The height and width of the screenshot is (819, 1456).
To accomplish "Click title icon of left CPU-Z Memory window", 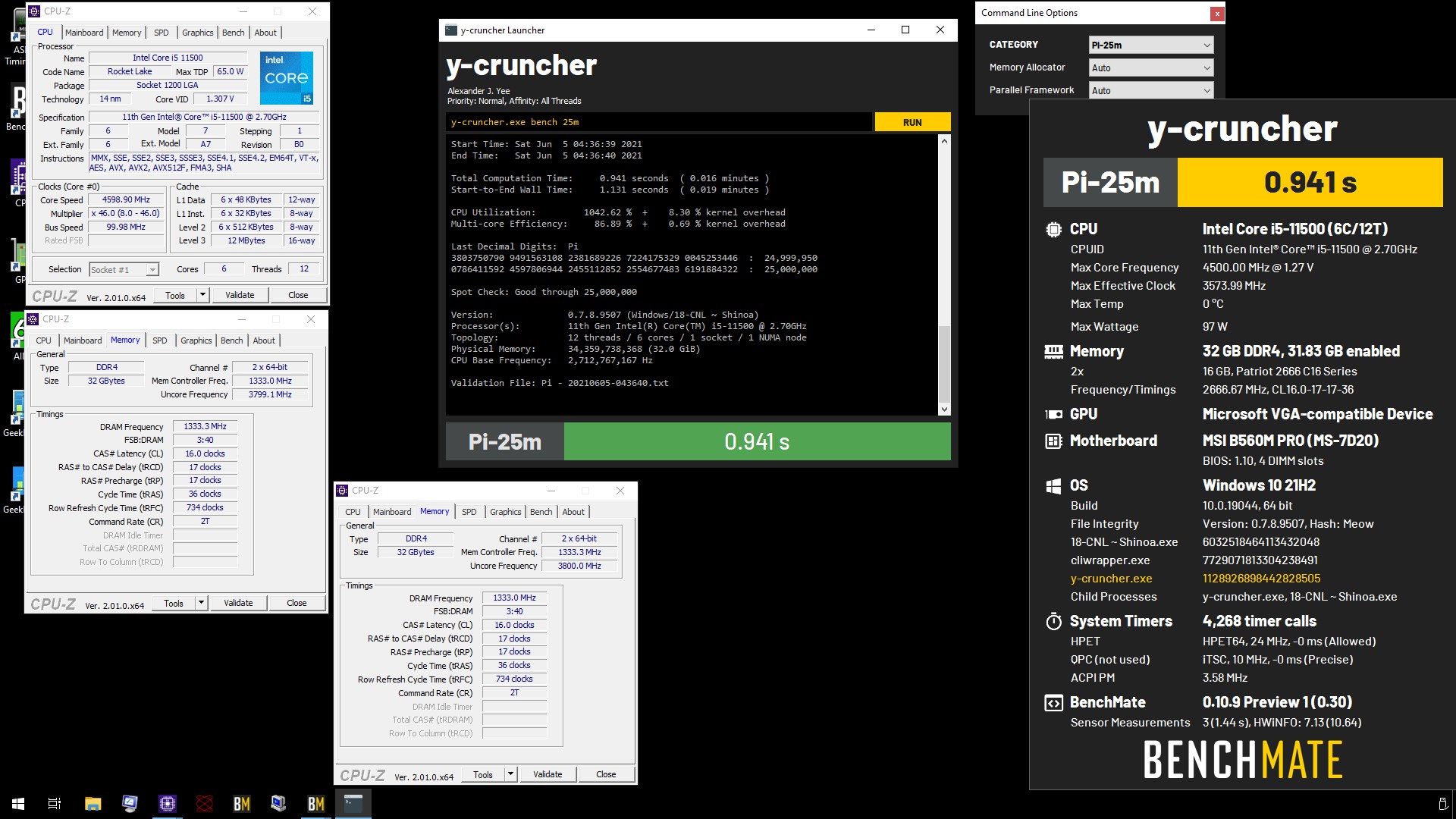I will (33, 319).
